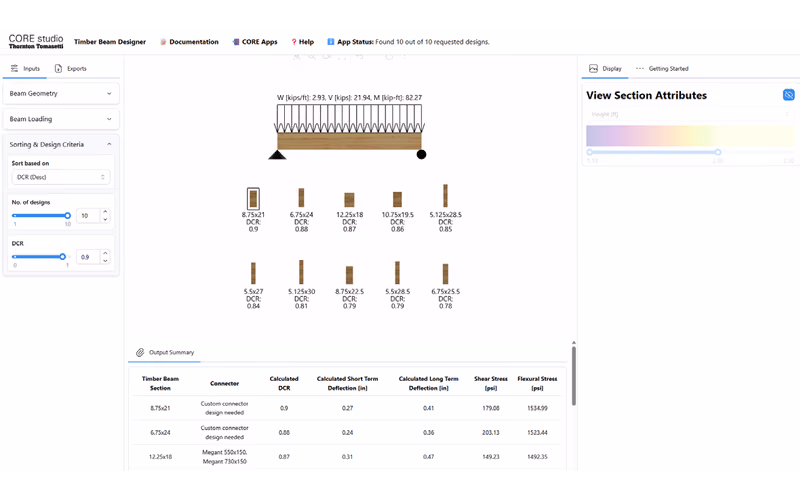
Task: Click the left handle of attribute range slider
Action: click(589, 152)
